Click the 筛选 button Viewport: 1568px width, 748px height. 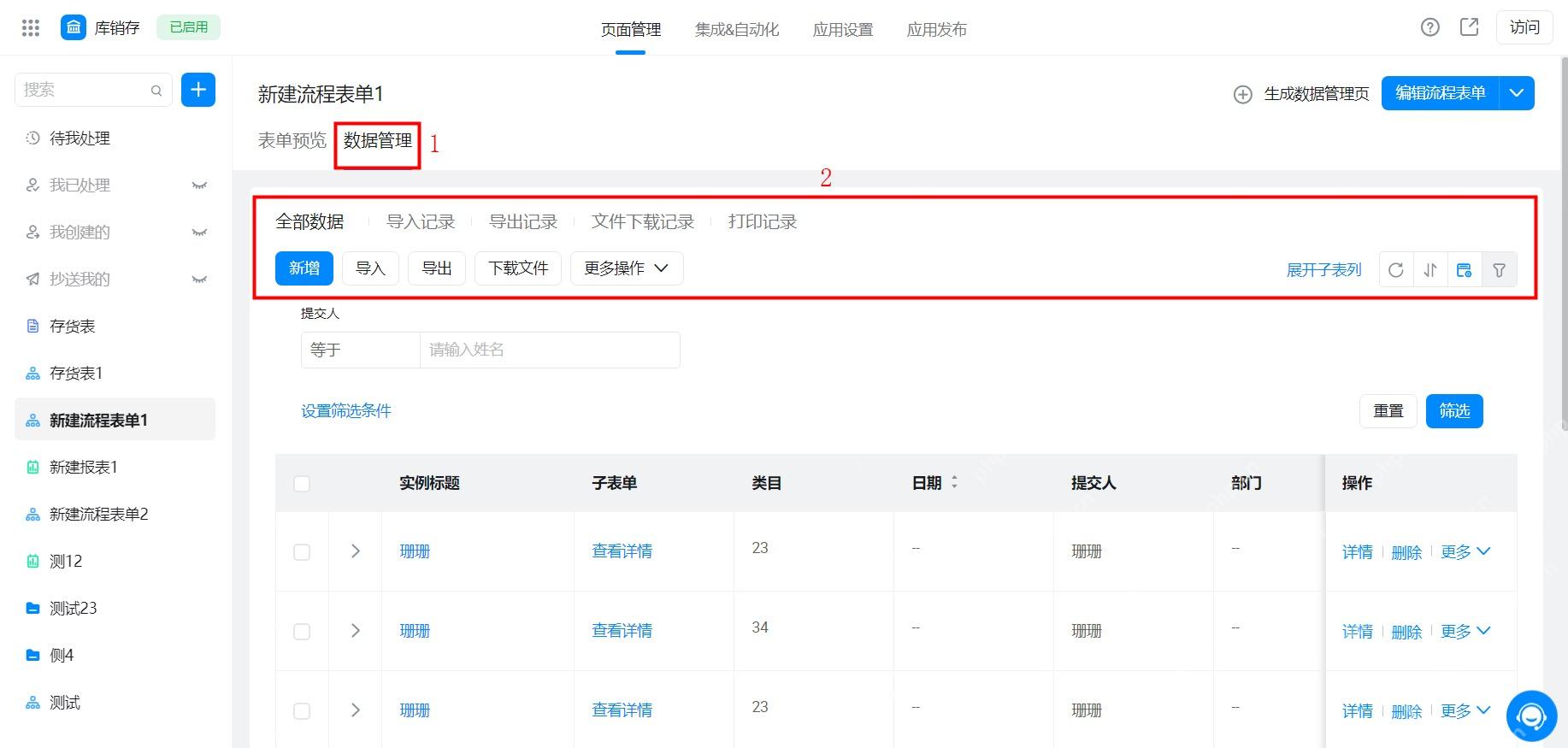click(x=1454, y=411)
